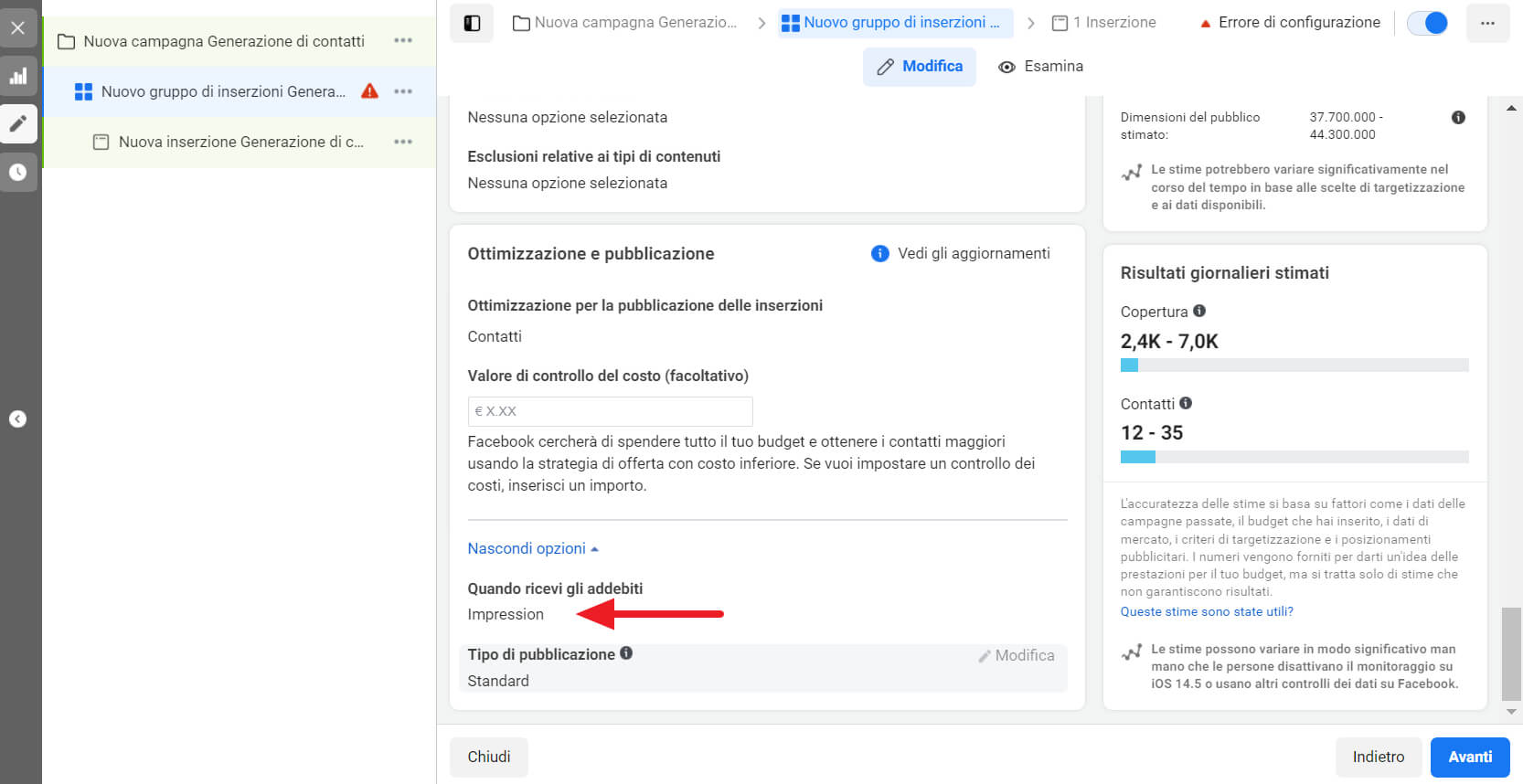
Task: Select the ad Nuova inserzione Generazione di c...
Action: 240,142
